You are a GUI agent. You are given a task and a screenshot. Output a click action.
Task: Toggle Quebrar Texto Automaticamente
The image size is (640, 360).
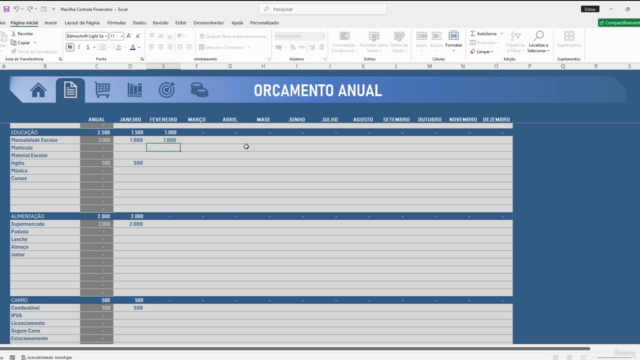tap(233, 36)
